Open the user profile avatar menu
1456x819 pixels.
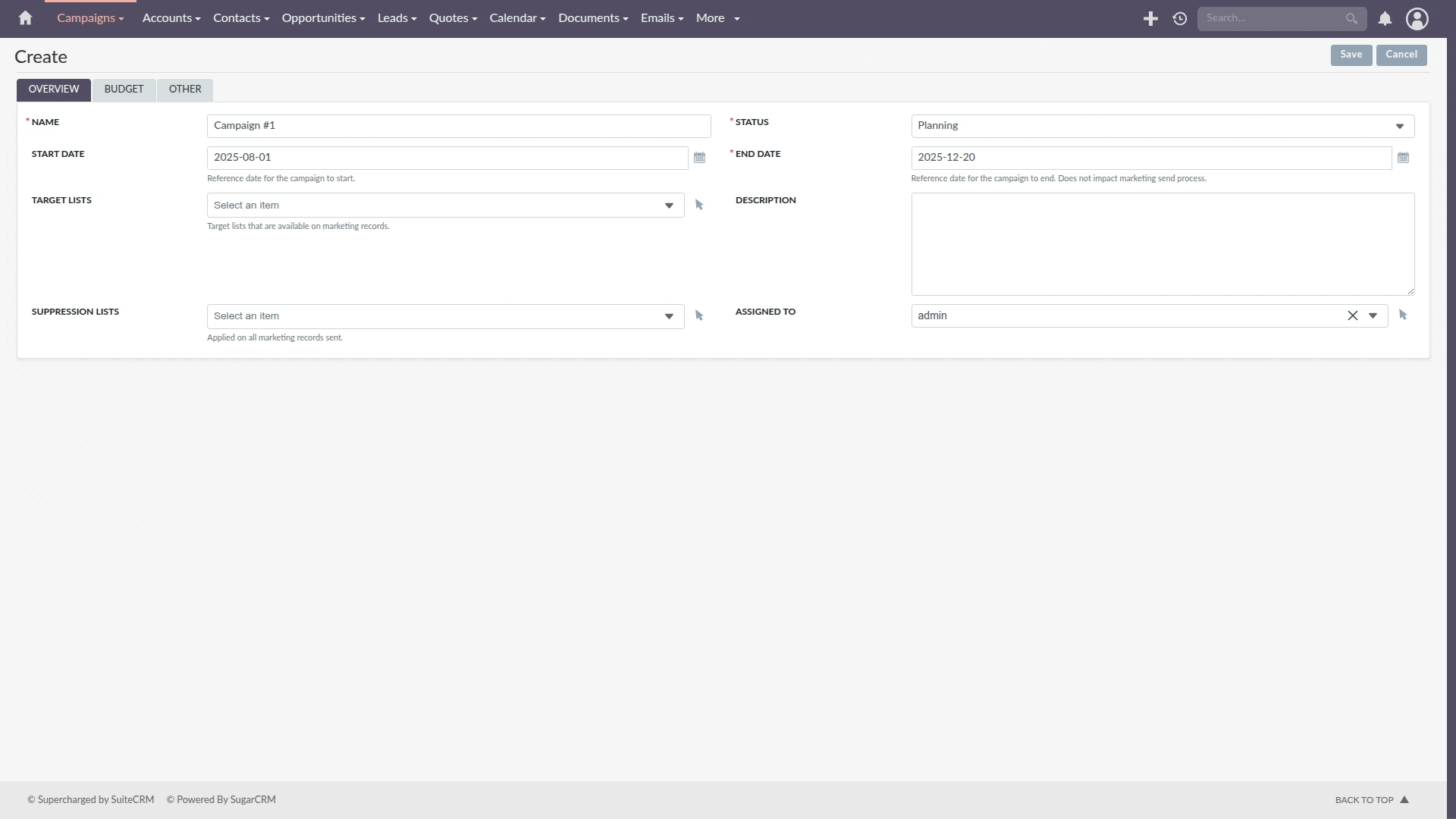pos(1417,19)
